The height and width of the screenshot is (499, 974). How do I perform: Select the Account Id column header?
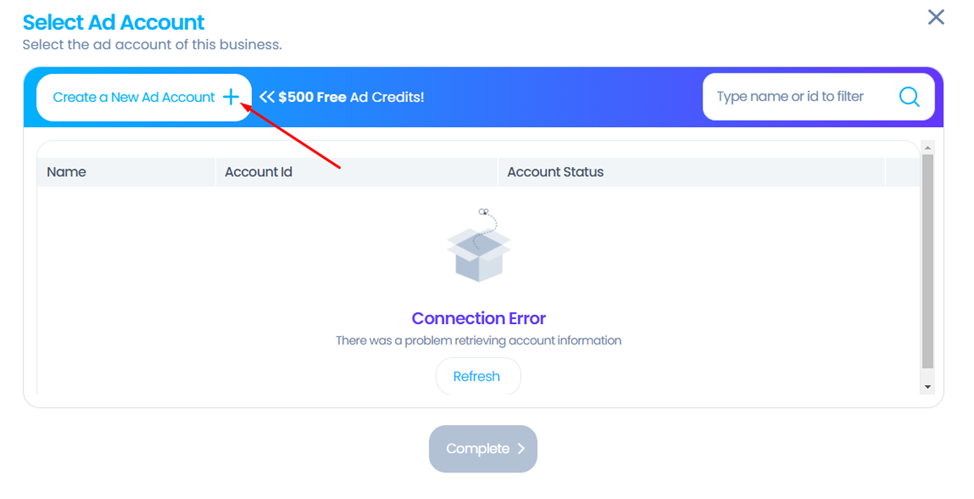pos(258,172)
